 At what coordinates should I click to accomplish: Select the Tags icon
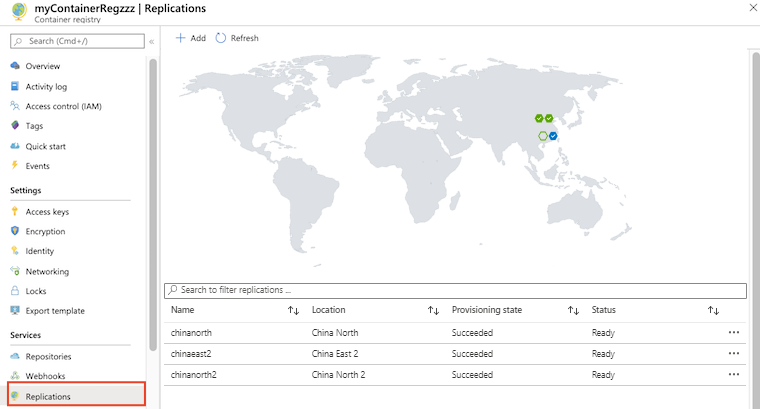15,126
